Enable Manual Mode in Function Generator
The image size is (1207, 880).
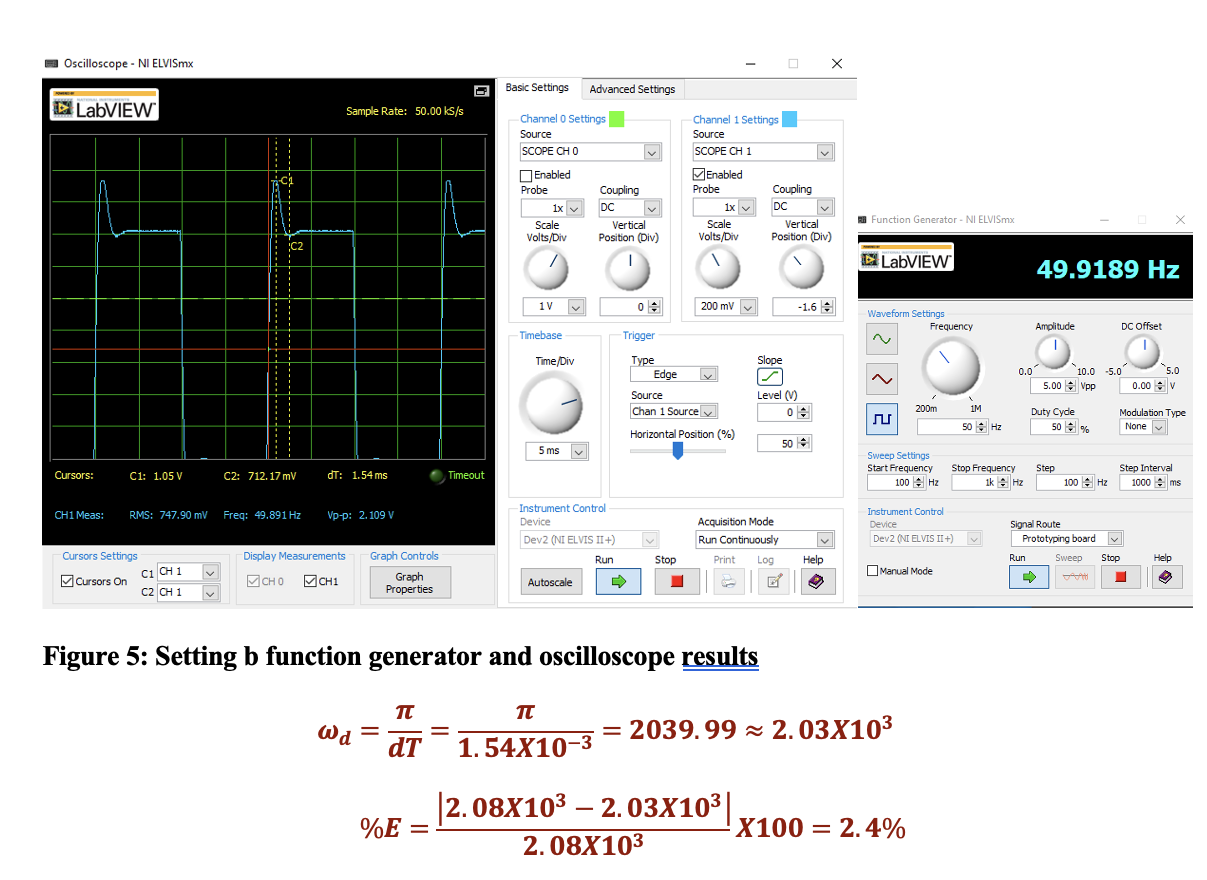tap(873, 571)
